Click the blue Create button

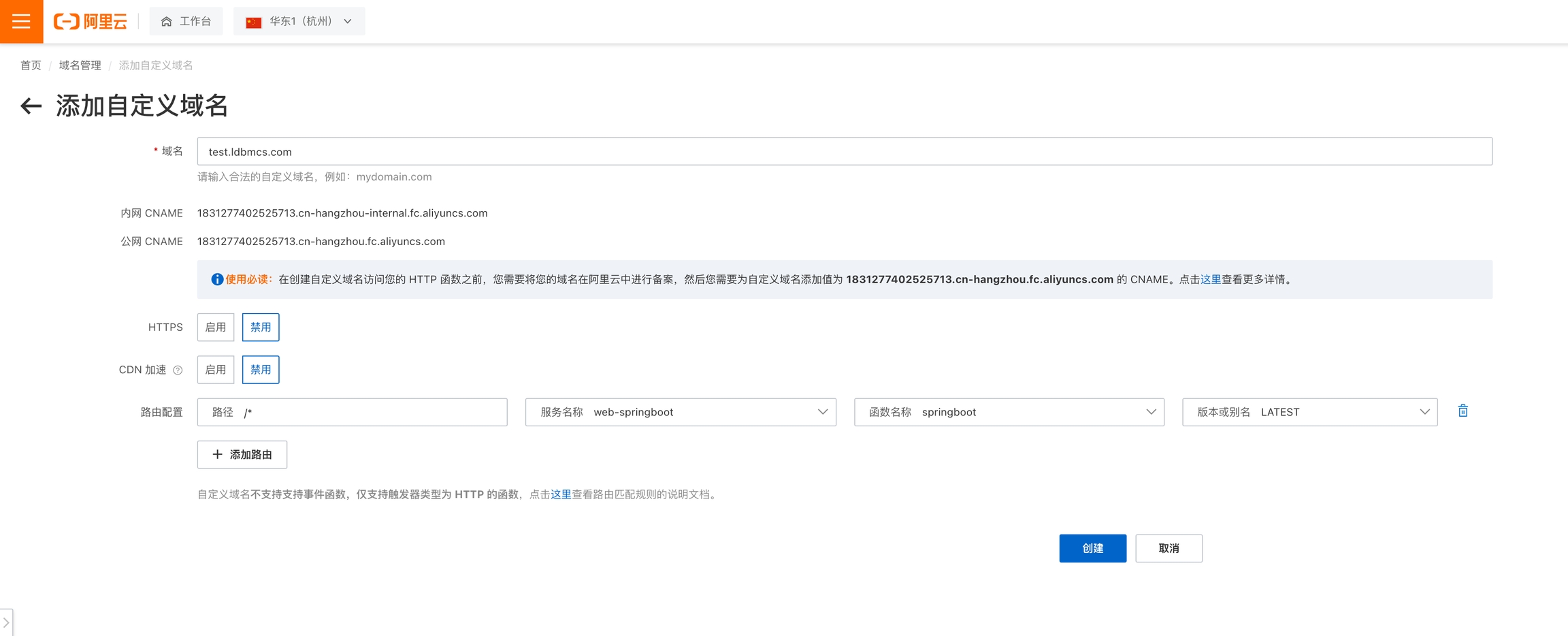[1092, 548]
